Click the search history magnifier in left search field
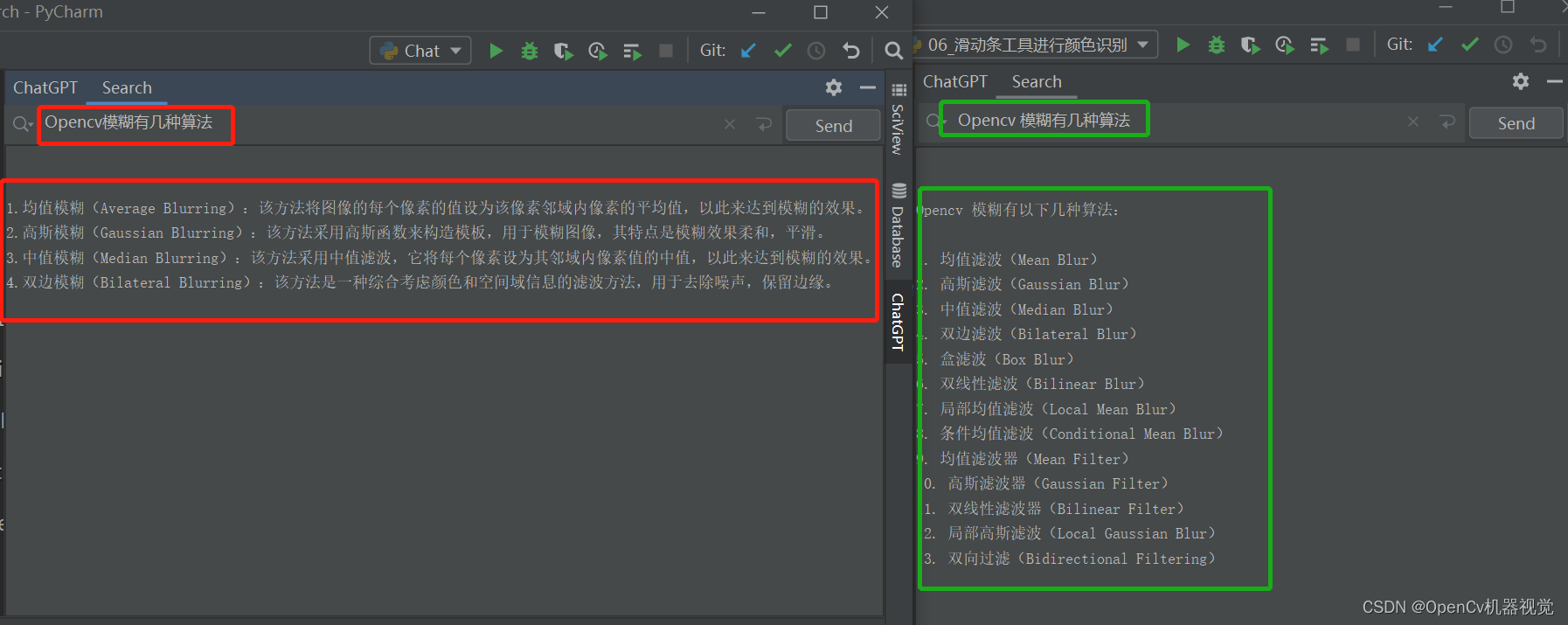Image resolution: width=1568 pixels, height=625 pixels. pos(22,124)
